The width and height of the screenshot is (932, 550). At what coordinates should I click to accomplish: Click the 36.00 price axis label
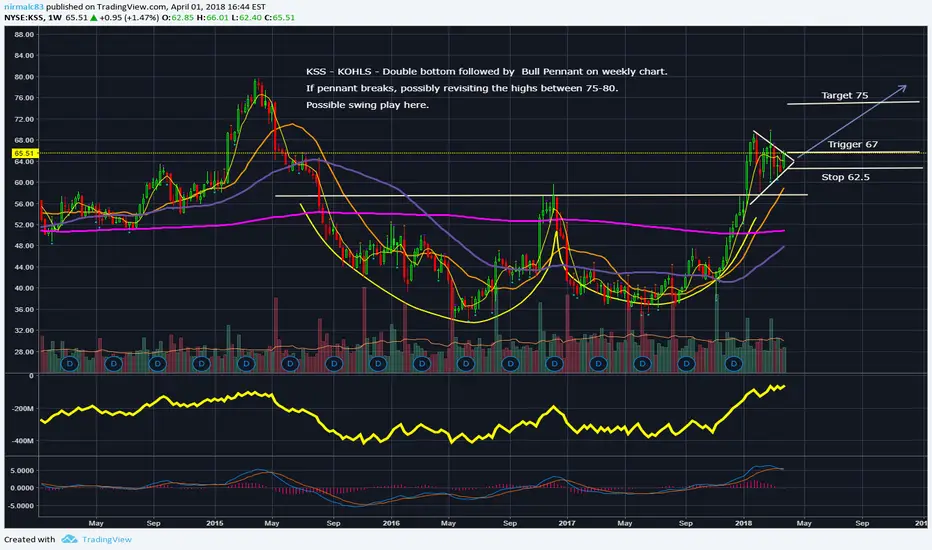click(24, 309)
